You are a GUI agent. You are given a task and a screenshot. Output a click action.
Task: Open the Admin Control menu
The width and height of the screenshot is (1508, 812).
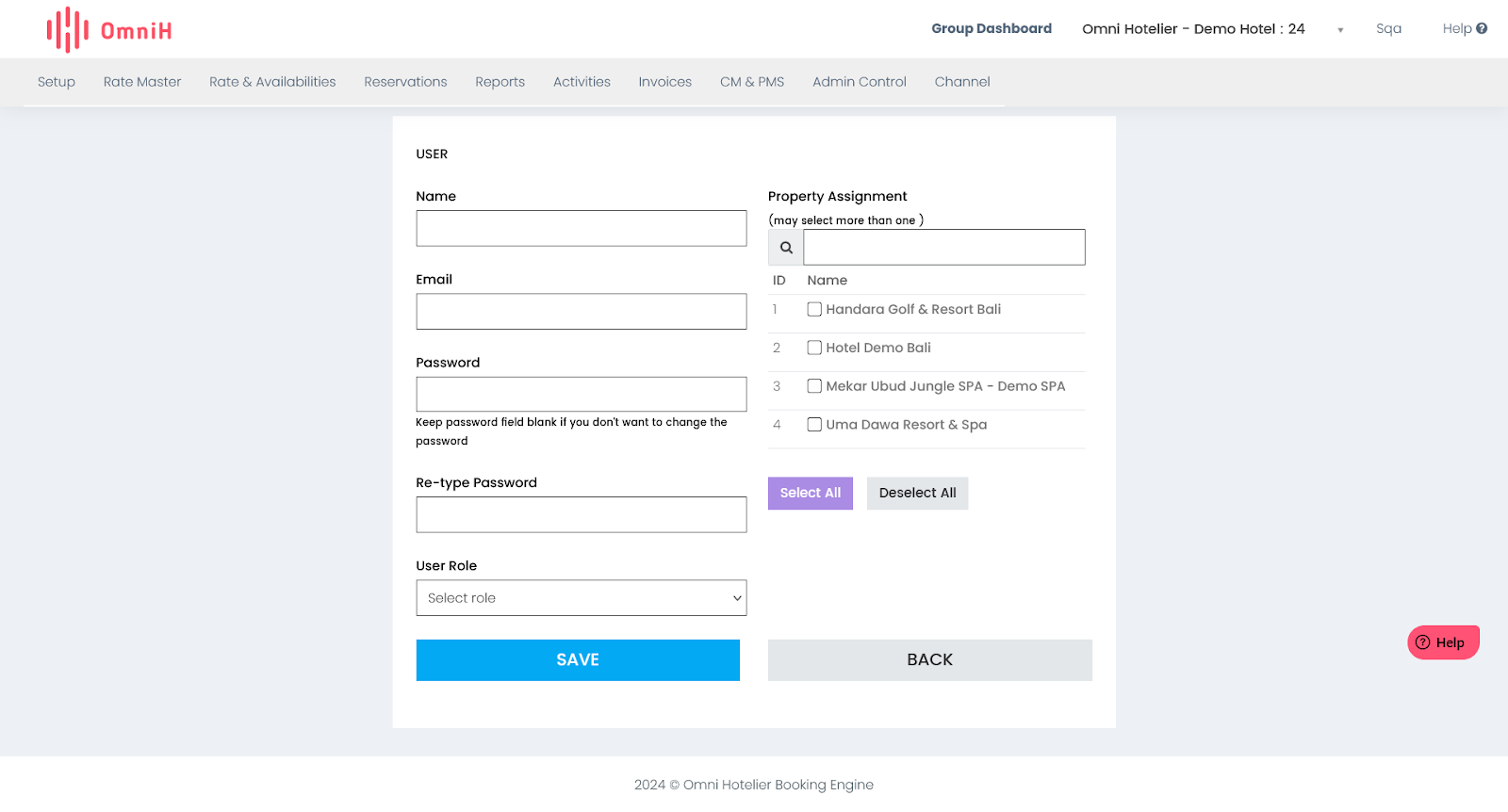coord(860,82)
